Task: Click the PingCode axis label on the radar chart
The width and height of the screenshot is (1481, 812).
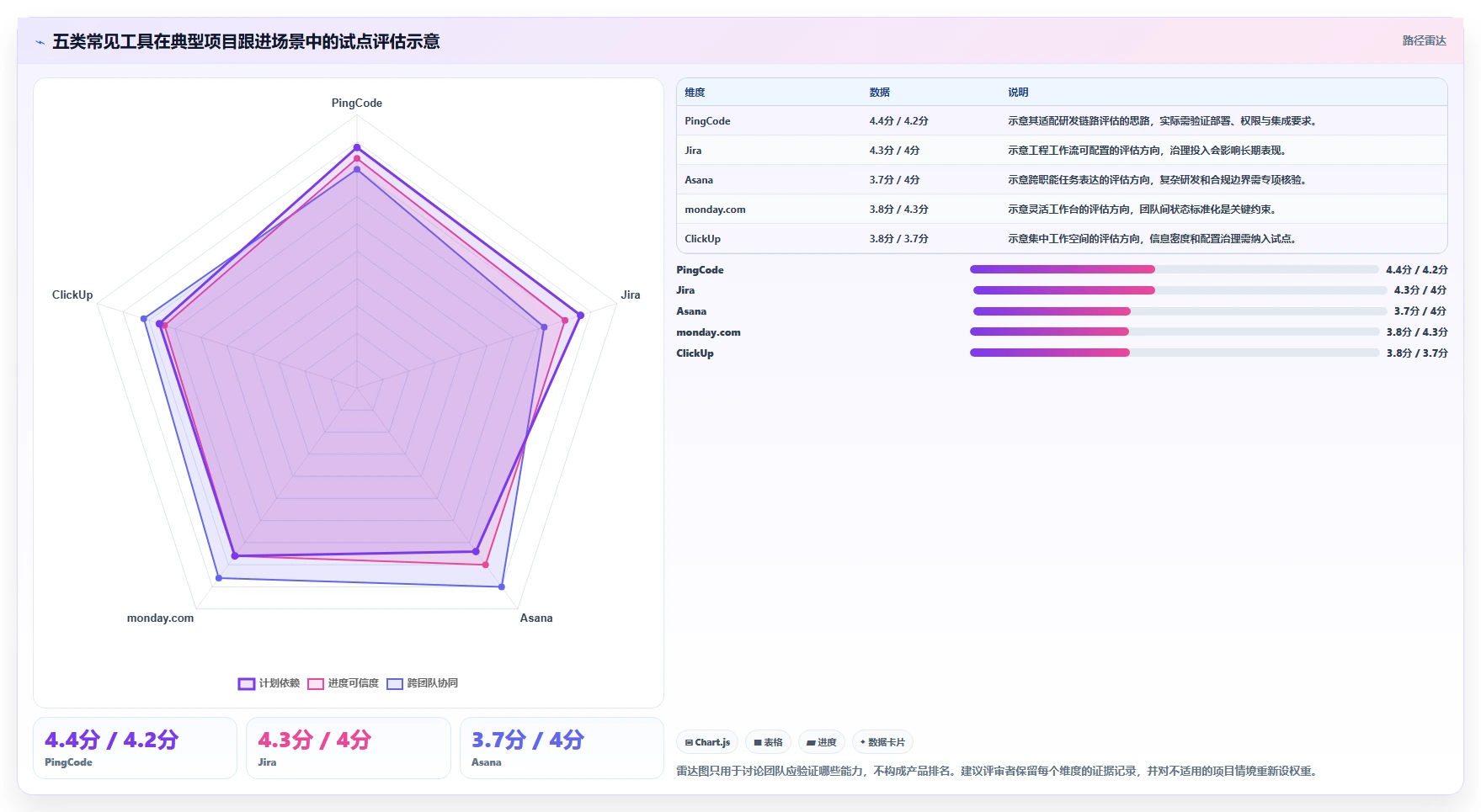Action: pos(357,103)
